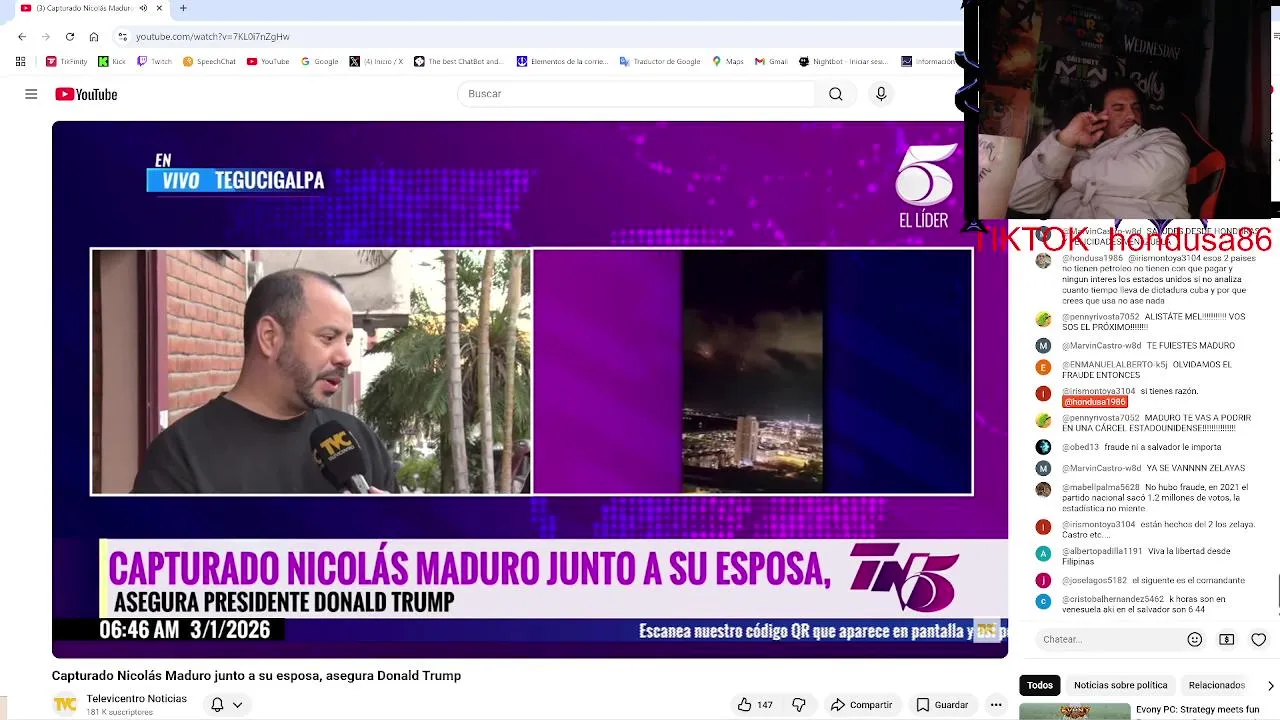1280x720 pixels.
Task: Click @joselagos5182 chat message
Action: tap(1140, 580)
